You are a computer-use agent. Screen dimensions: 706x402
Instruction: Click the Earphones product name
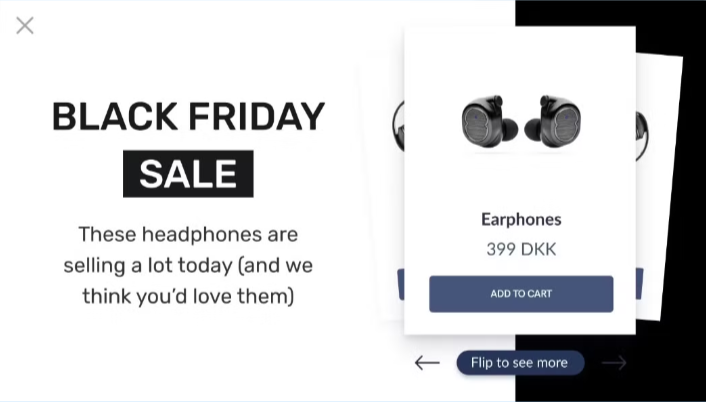(521, 219)
